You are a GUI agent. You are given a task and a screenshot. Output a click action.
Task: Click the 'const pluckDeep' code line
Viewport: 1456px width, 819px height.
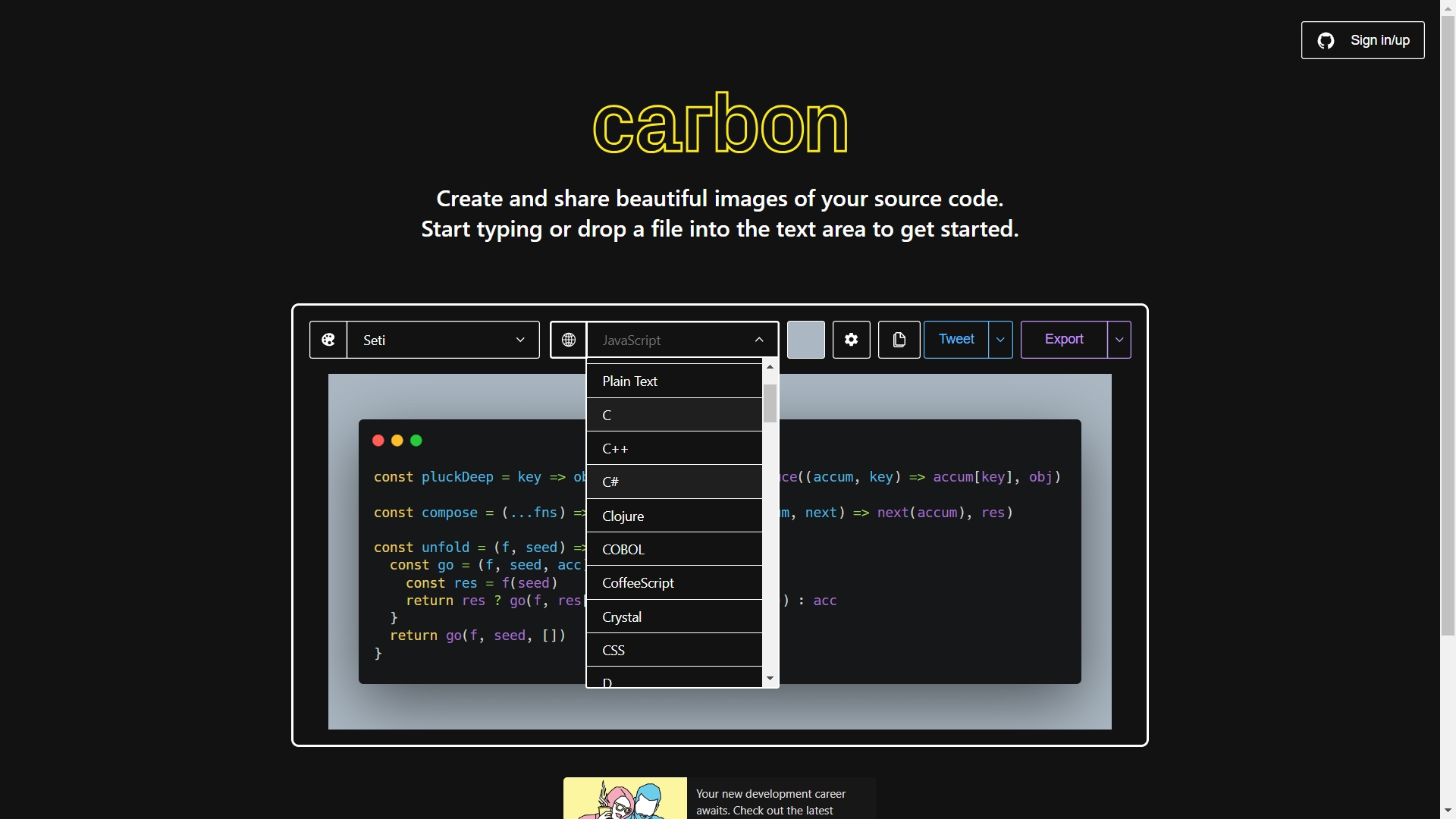point(480,477)
